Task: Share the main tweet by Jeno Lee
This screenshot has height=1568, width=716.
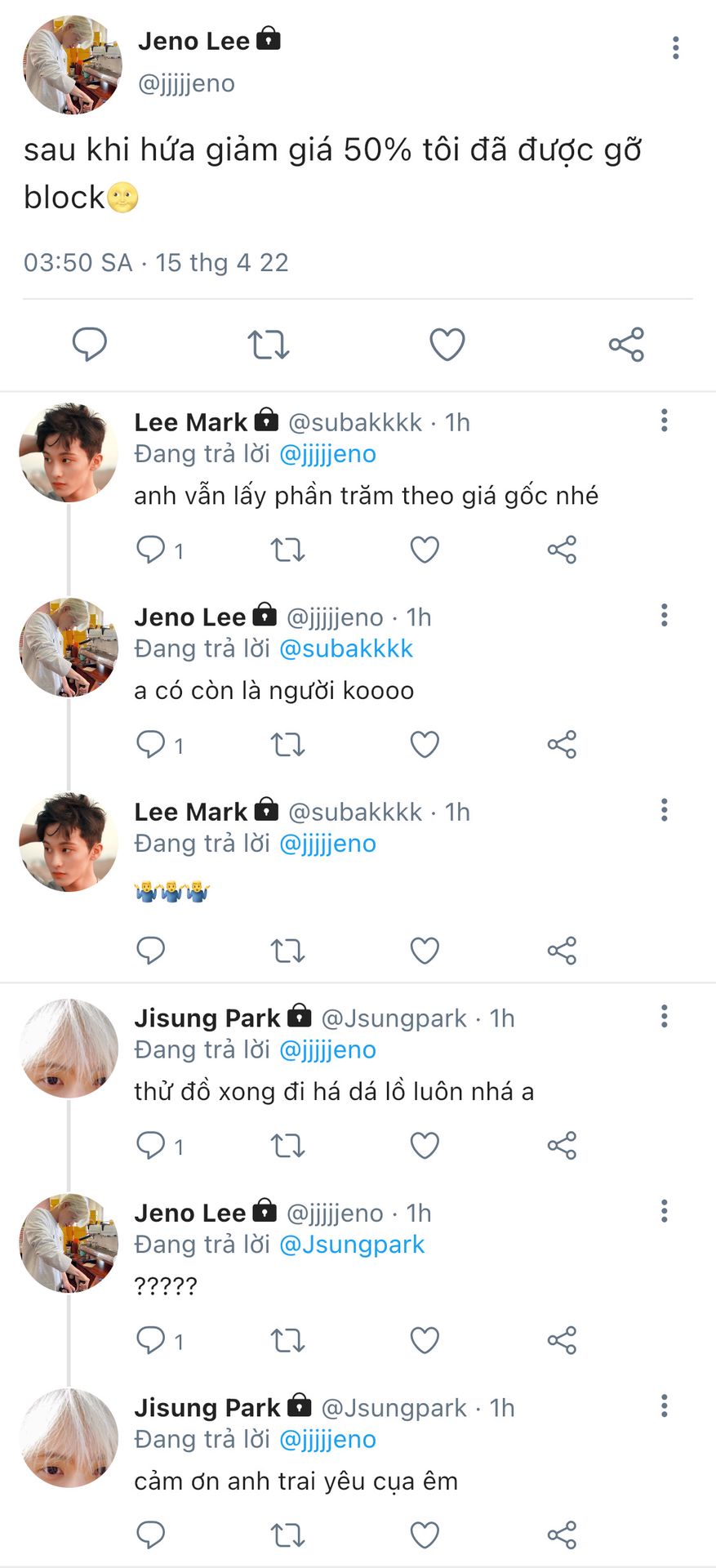Action: click(626, 345)
